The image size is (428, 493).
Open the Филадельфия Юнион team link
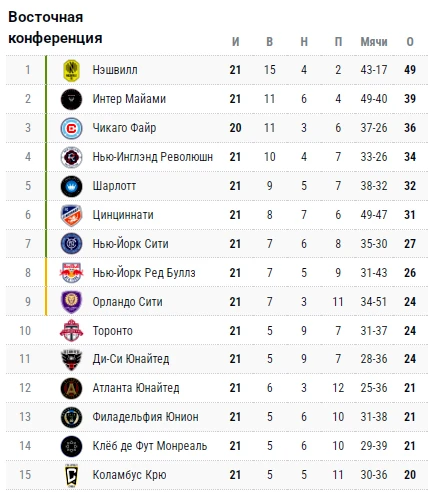(145, 417)
